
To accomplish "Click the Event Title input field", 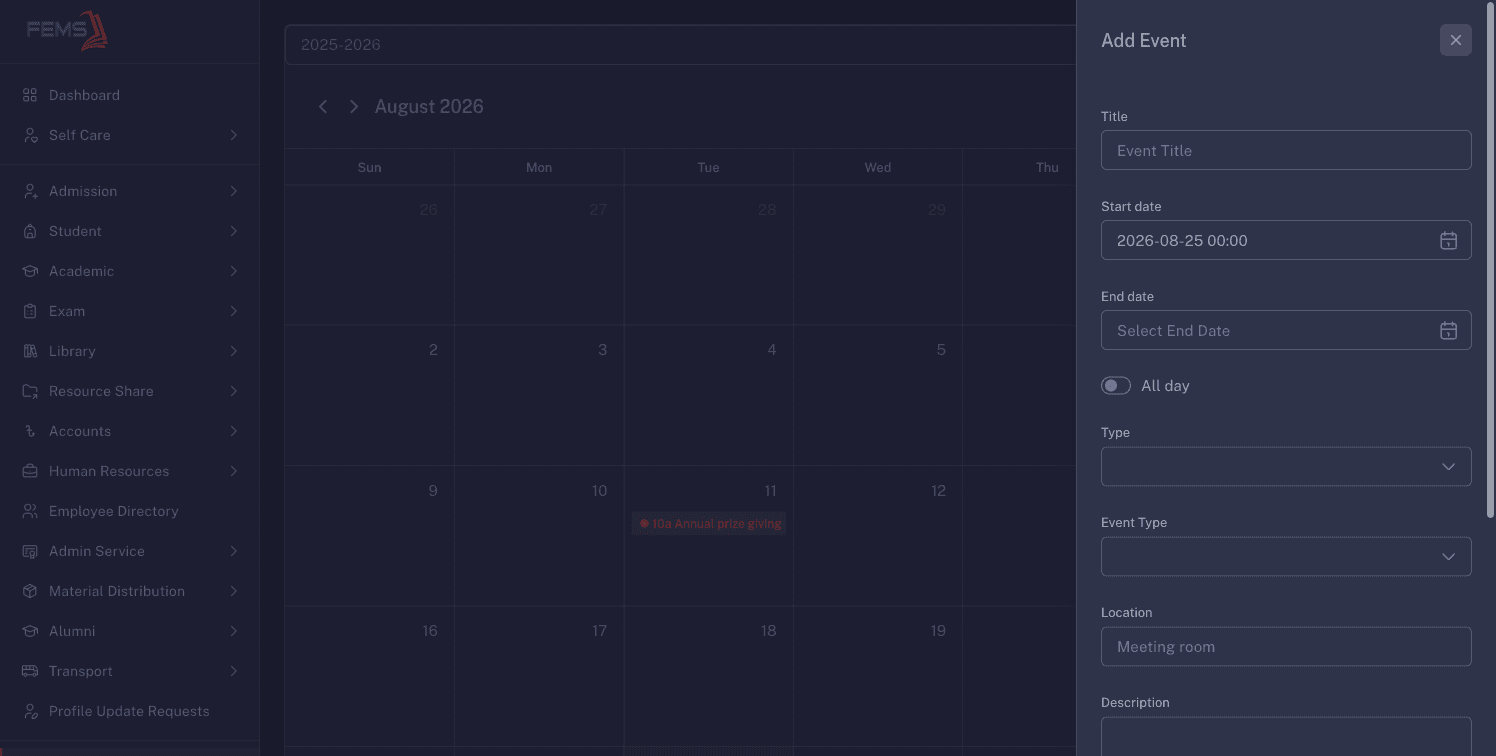I will tap(1286, 150).
